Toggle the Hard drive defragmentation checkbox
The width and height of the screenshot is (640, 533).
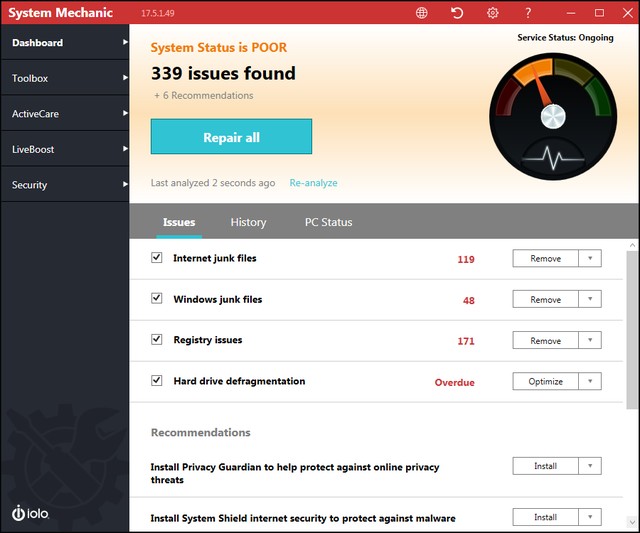click(x=156, y=381)
